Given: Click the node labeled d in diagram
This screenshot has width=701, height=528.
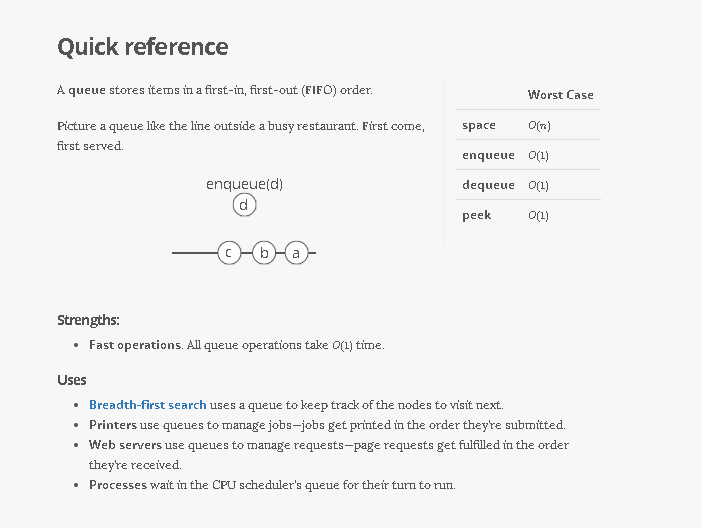Looking at the screenshot, I should (x=244, y=205).
